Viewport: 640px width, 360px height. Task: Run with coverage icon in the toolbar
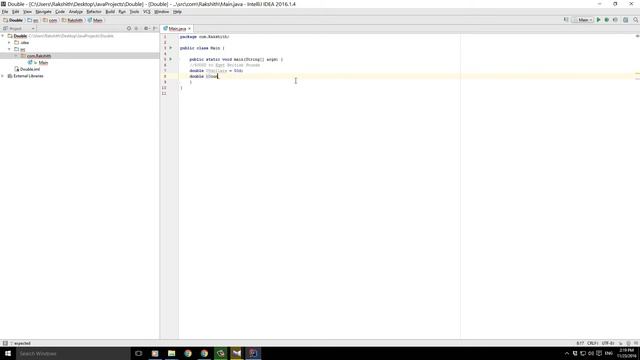(616, 20)
